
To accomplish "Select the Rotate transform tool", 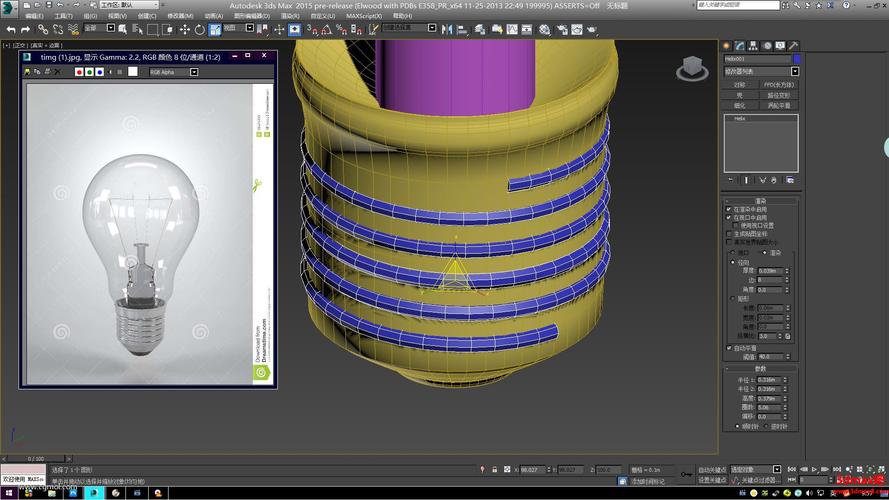I will click(x=198, y=30).
